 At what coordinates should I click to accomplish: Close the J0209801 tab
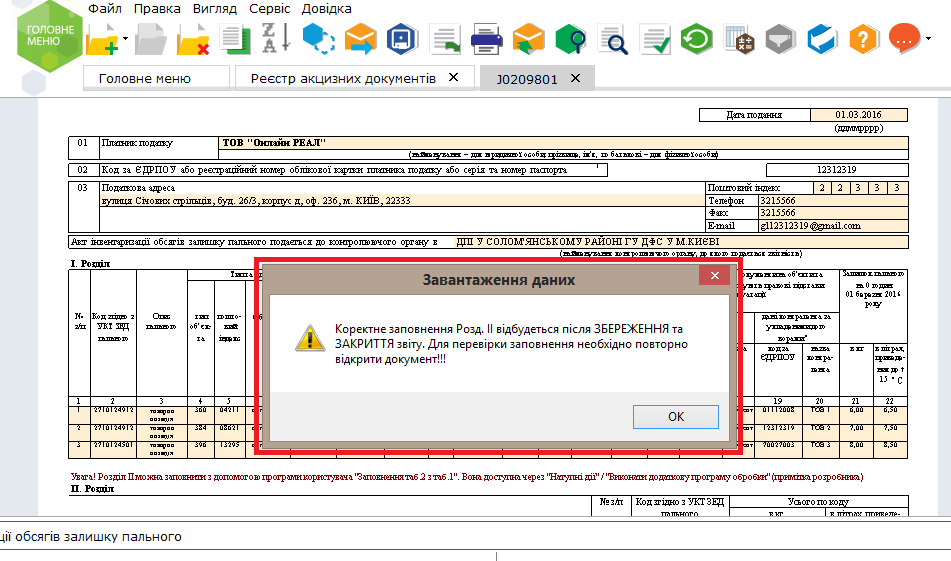[x=575, y=78]
